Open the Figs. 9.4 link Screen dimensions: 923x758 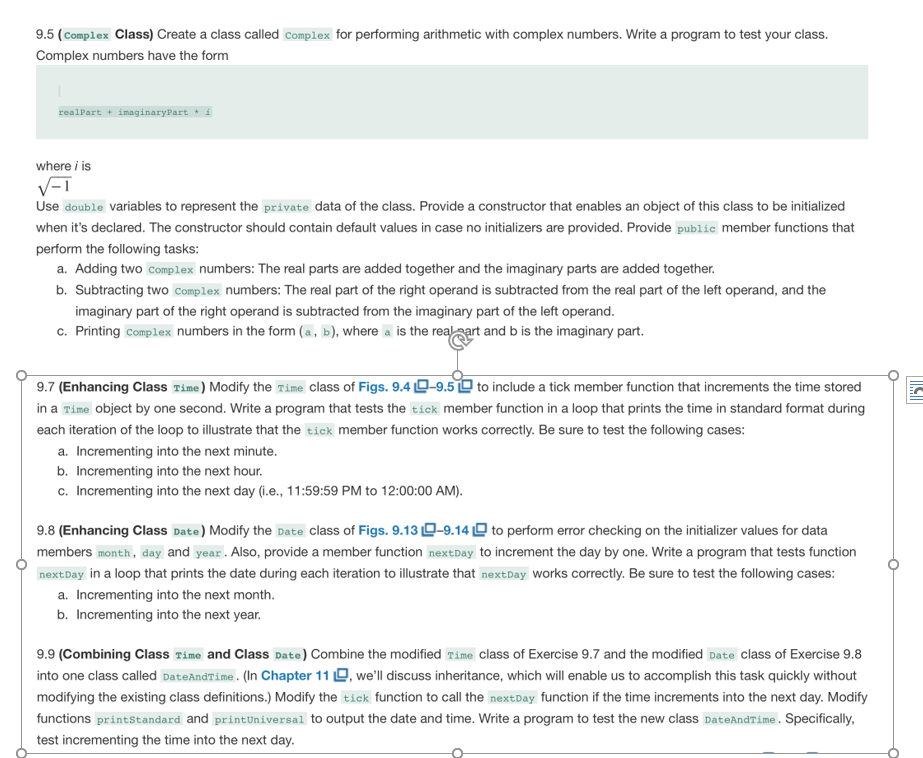[x=384, y=387]
